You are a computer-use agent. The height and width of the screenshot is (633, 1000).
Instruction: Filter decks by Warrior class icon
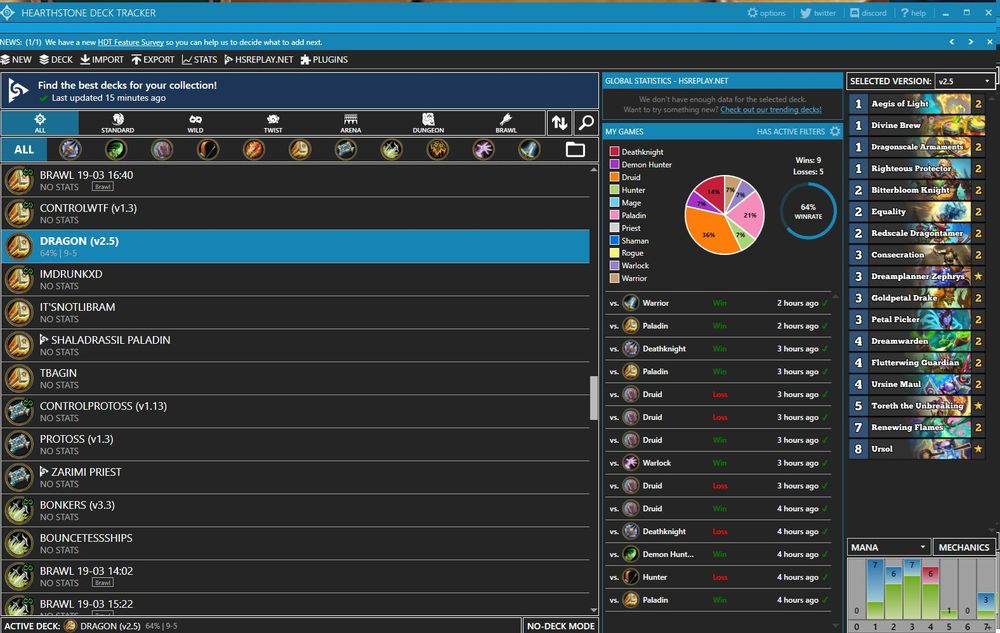[529, 150]
